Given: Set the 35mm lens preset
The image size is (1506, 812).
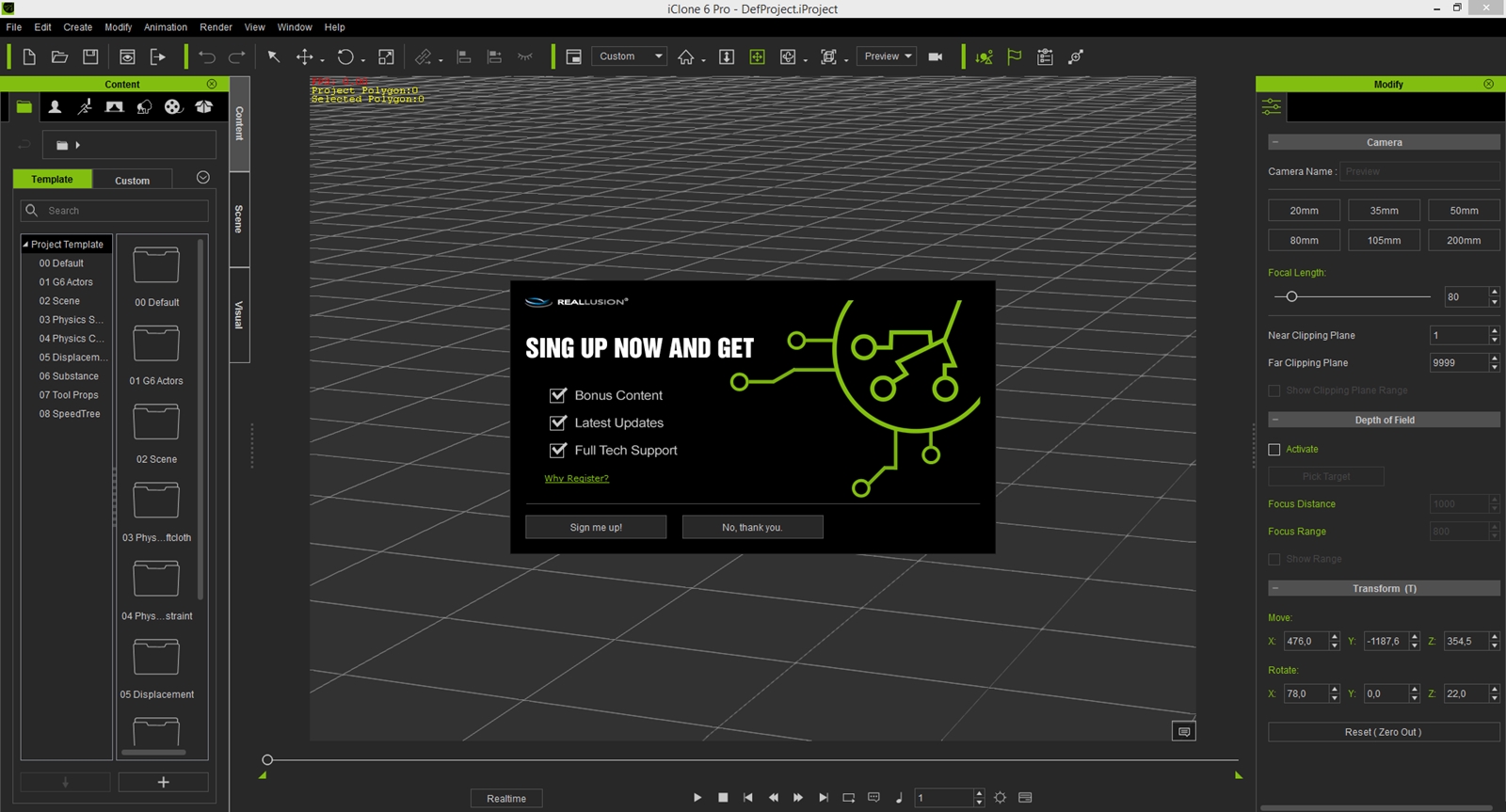Looking at the screenshot, I should (1384, 211).
